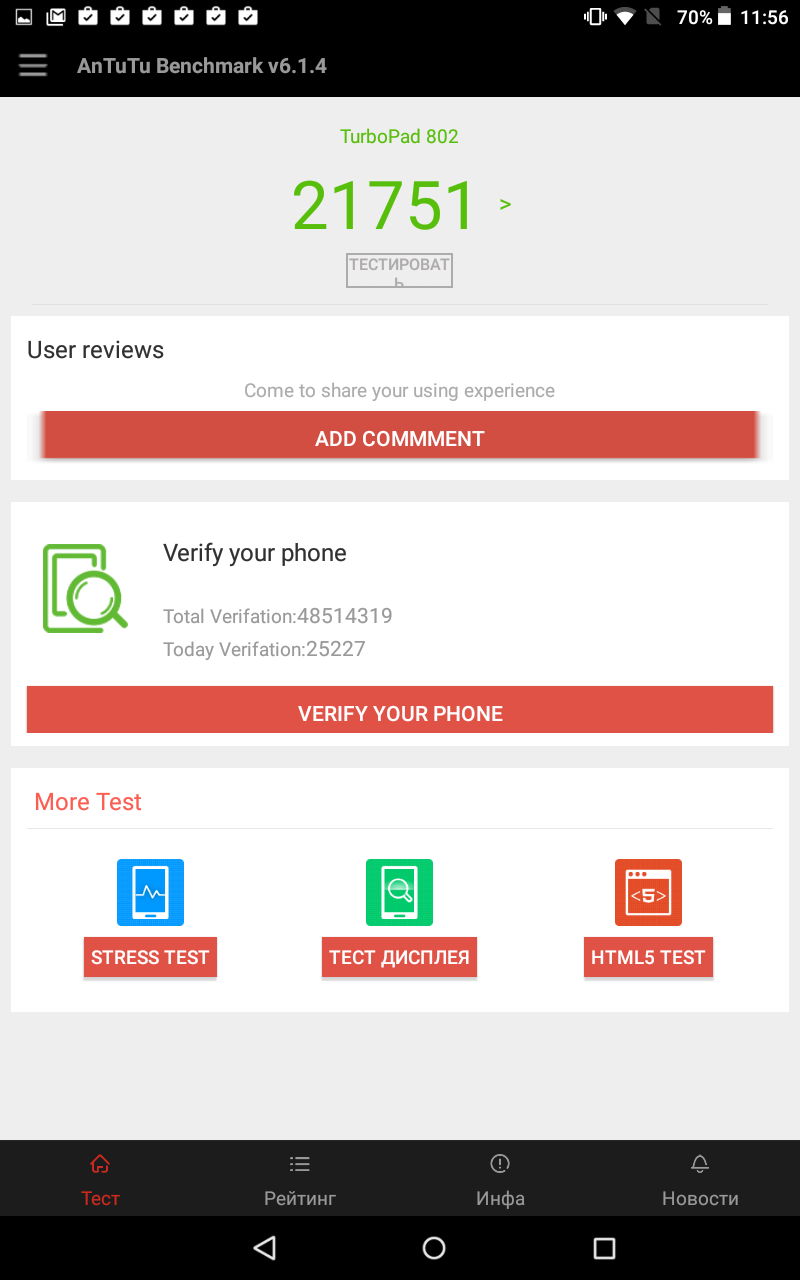Tap 'Come to share your using experience'

399,390
